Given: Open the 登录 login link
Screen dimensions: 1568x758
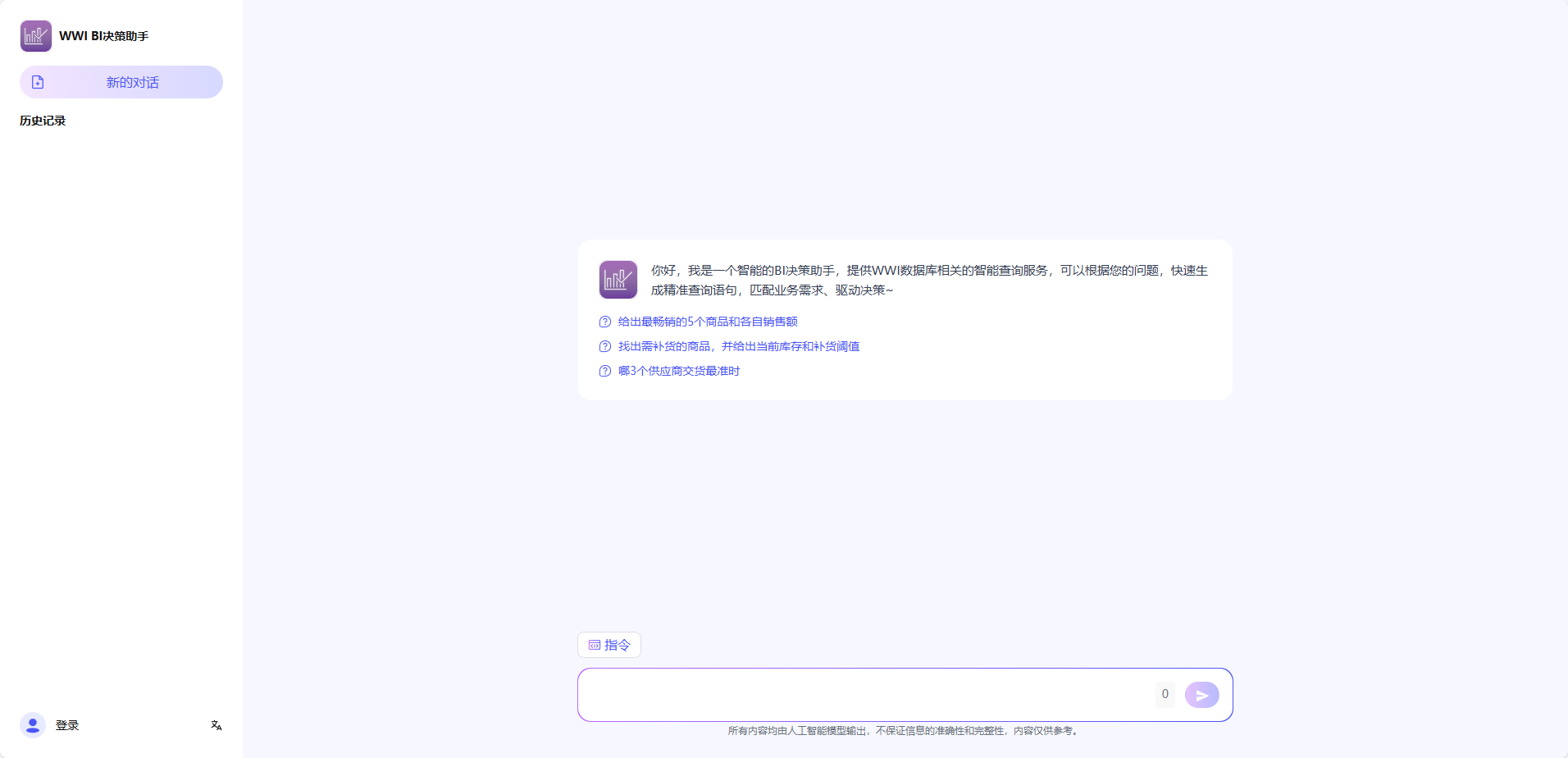Looking at the screenshot, I should click(67, 725).
